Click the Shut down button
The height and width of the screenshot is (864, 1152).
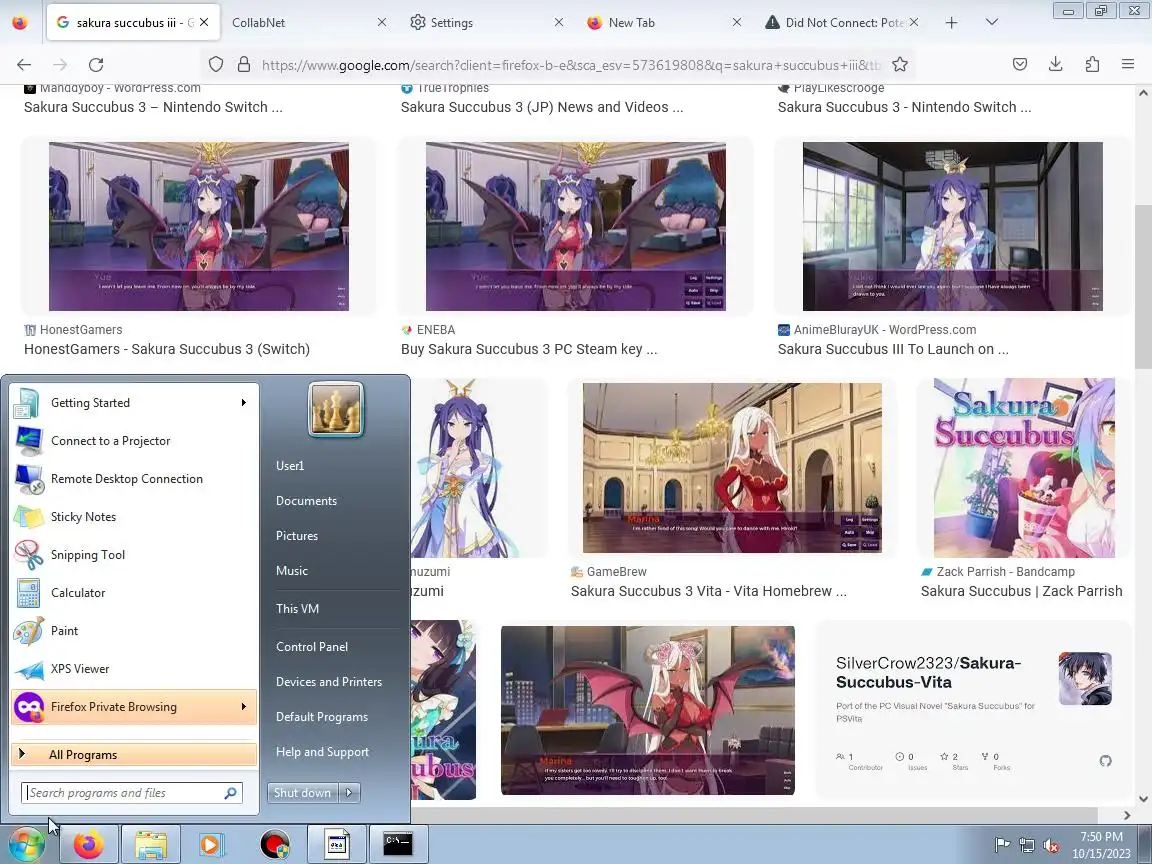click(303, 793)
